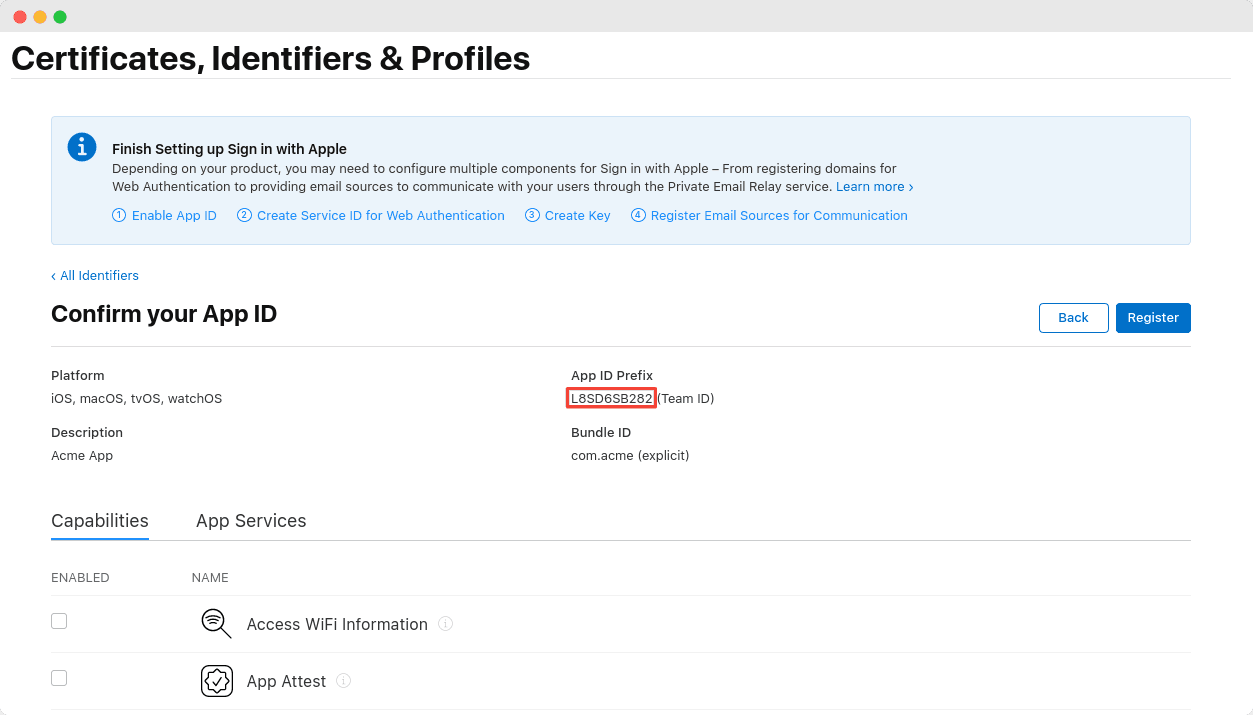Click the NAME column header
1253x715 pixels.
click(x=210, y=578)
